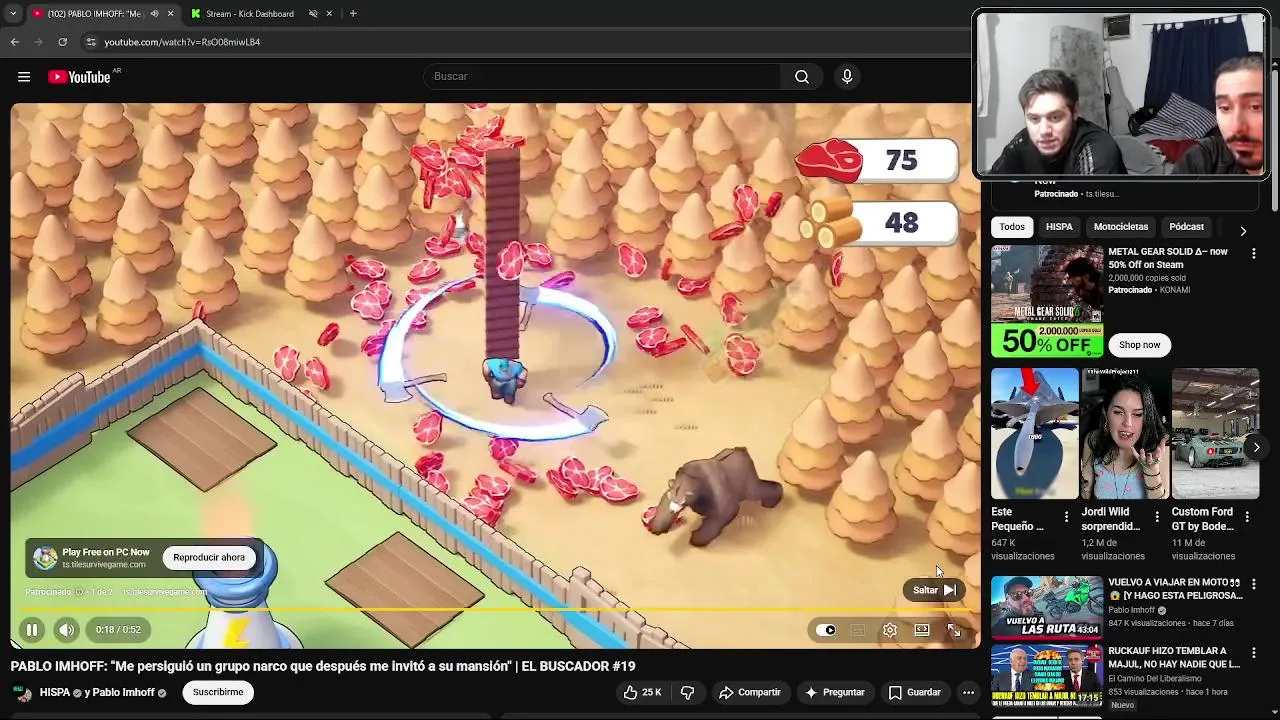Image resolution: width=1280 pixels, height=720 pixels.
Task: Open options for 'VUELVO A VIAJAR EN MOTO'
Action: point(1253,585)
